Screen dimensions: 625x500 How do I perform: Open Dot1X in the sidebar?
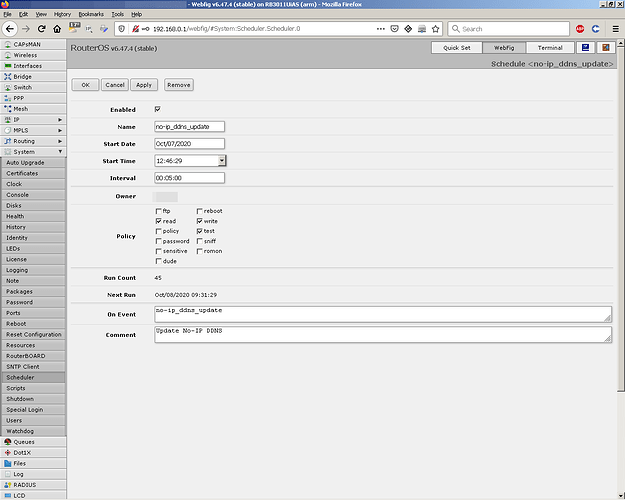point(33,453)
